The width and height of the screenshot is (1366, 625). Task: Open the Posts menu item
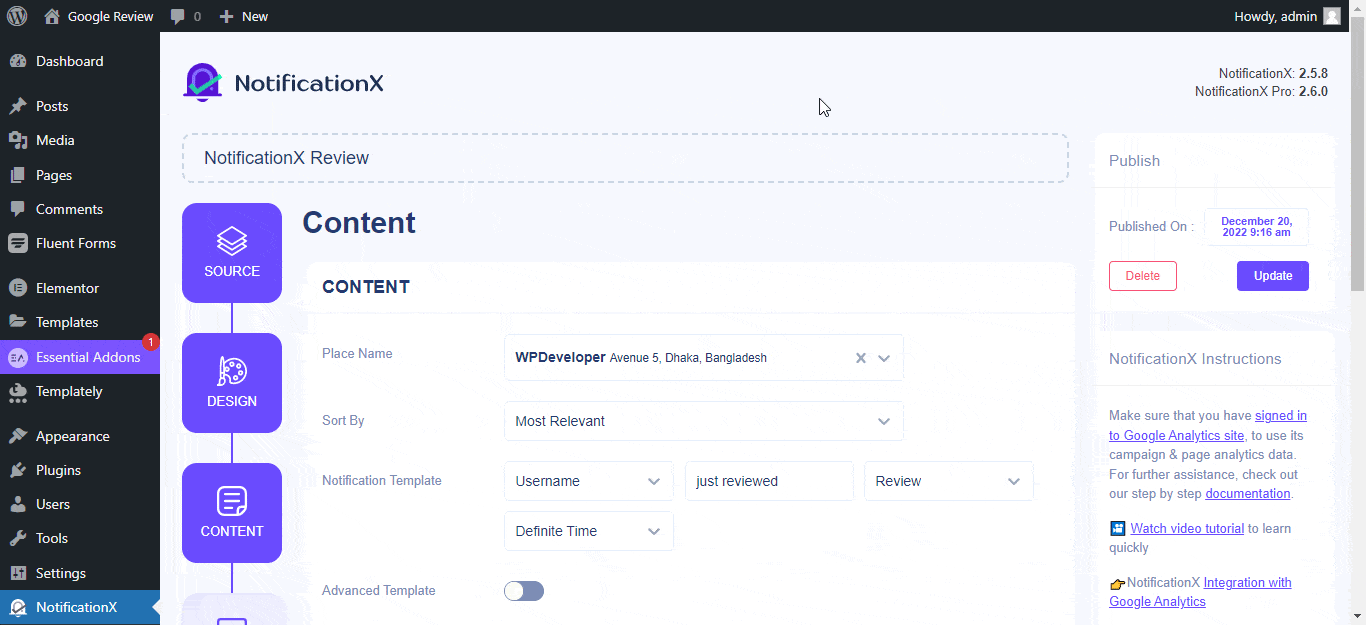click(80, 106)
